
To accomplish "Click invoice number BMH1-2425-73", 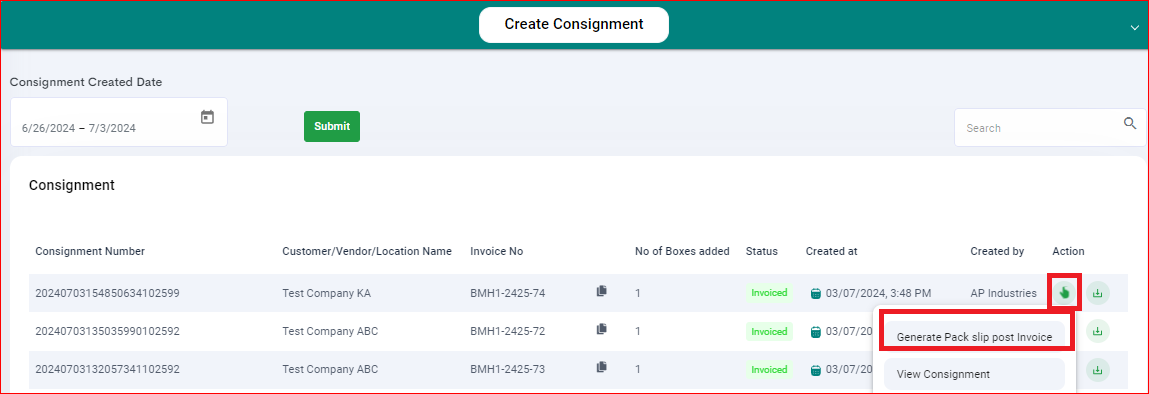I will [x=508, y=369].
